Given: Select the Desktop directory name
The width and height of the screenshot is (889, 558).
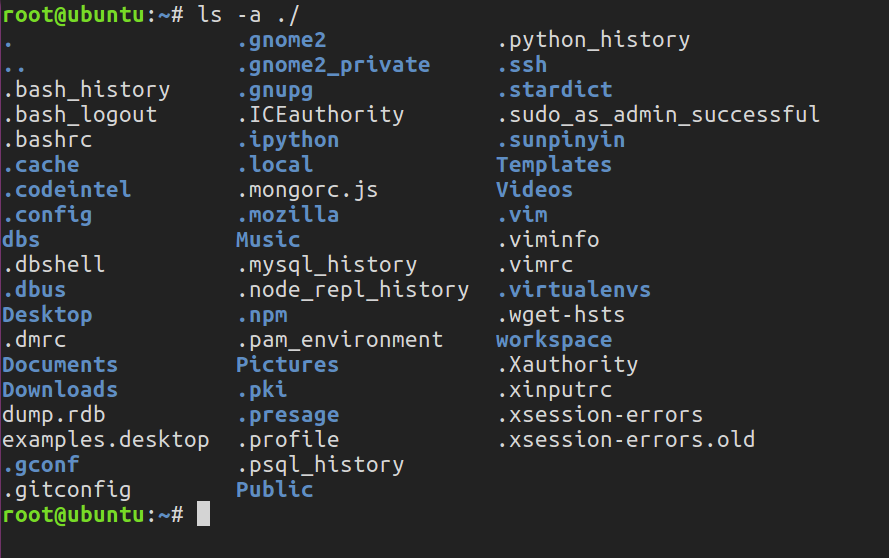Looking at the screenshot, I should [x=47, y=315].
